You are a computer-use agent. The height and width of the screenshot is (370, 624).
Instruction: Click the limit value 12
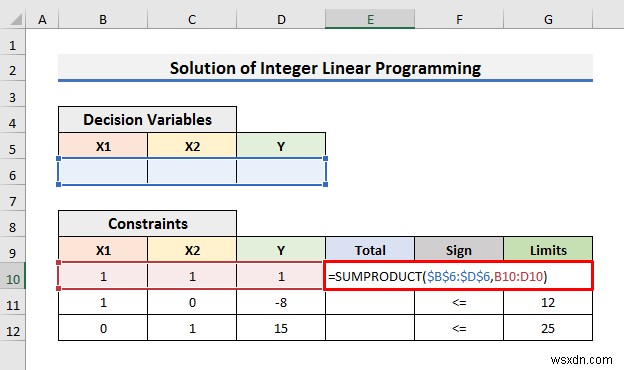pyautogui.click(x=548, y=302)
